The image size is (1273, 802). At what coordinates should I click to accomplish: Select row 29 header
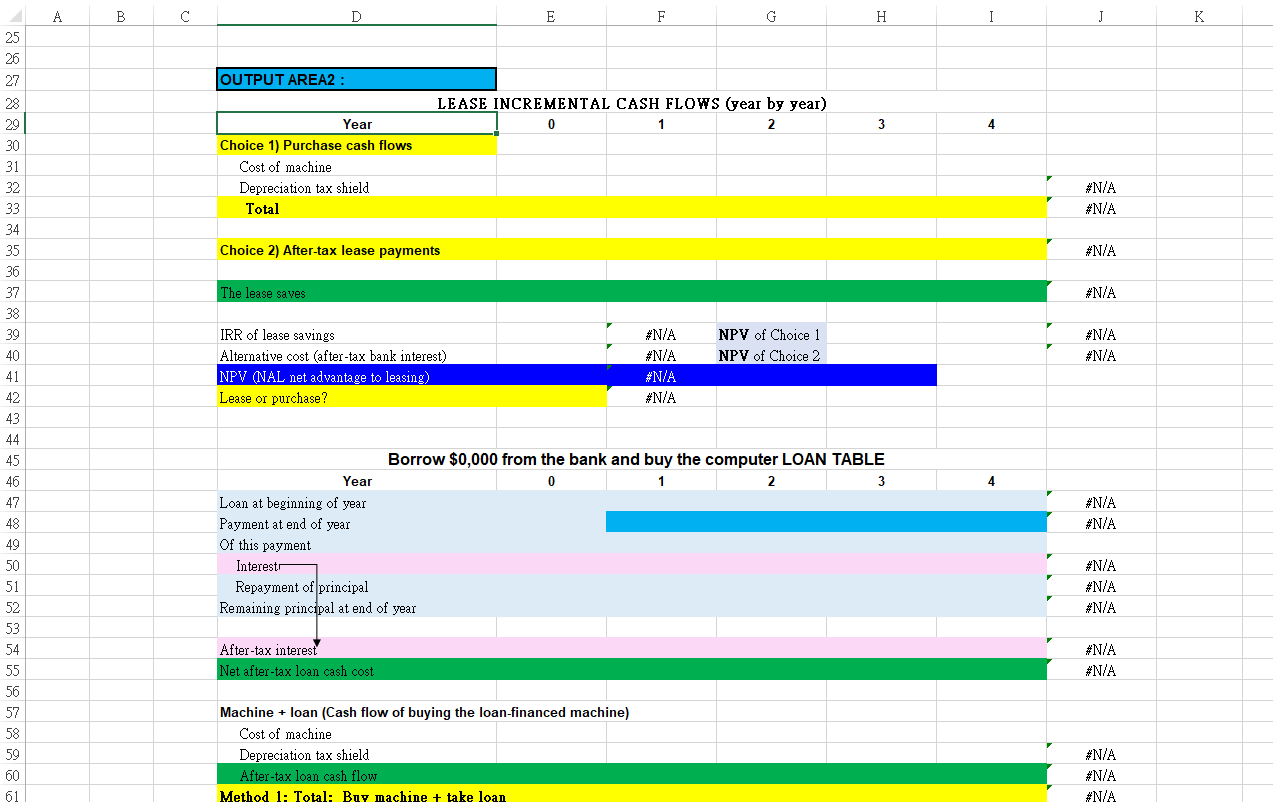[x=12, y=125]
